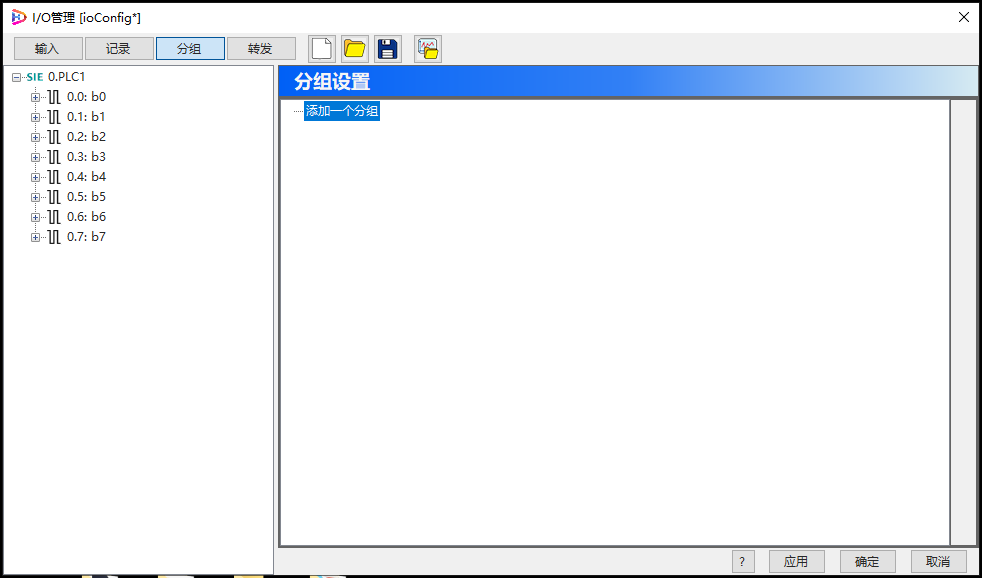Expand the 0.2: b2 node

[36, 138]
